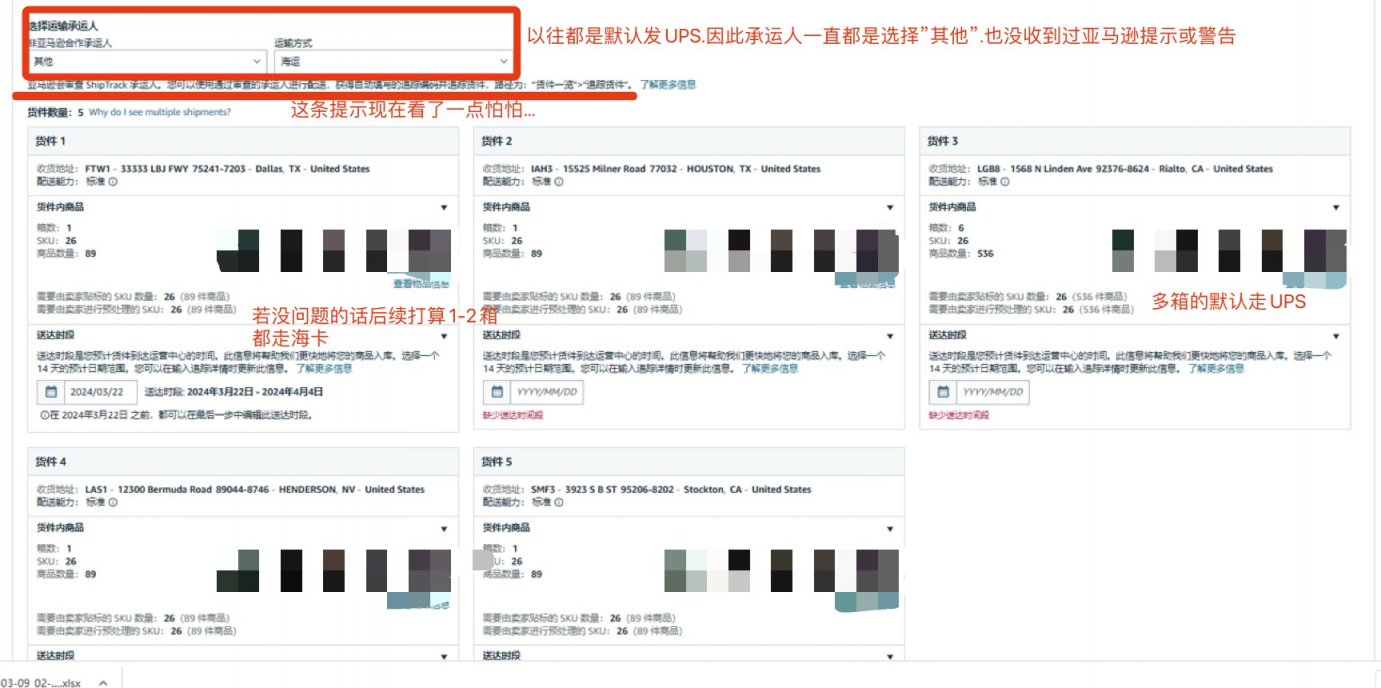Viewport: 1381px width, 688px height.
Task: Click info icon beside 标准 in 货件 3
Action: (1005, 182)
